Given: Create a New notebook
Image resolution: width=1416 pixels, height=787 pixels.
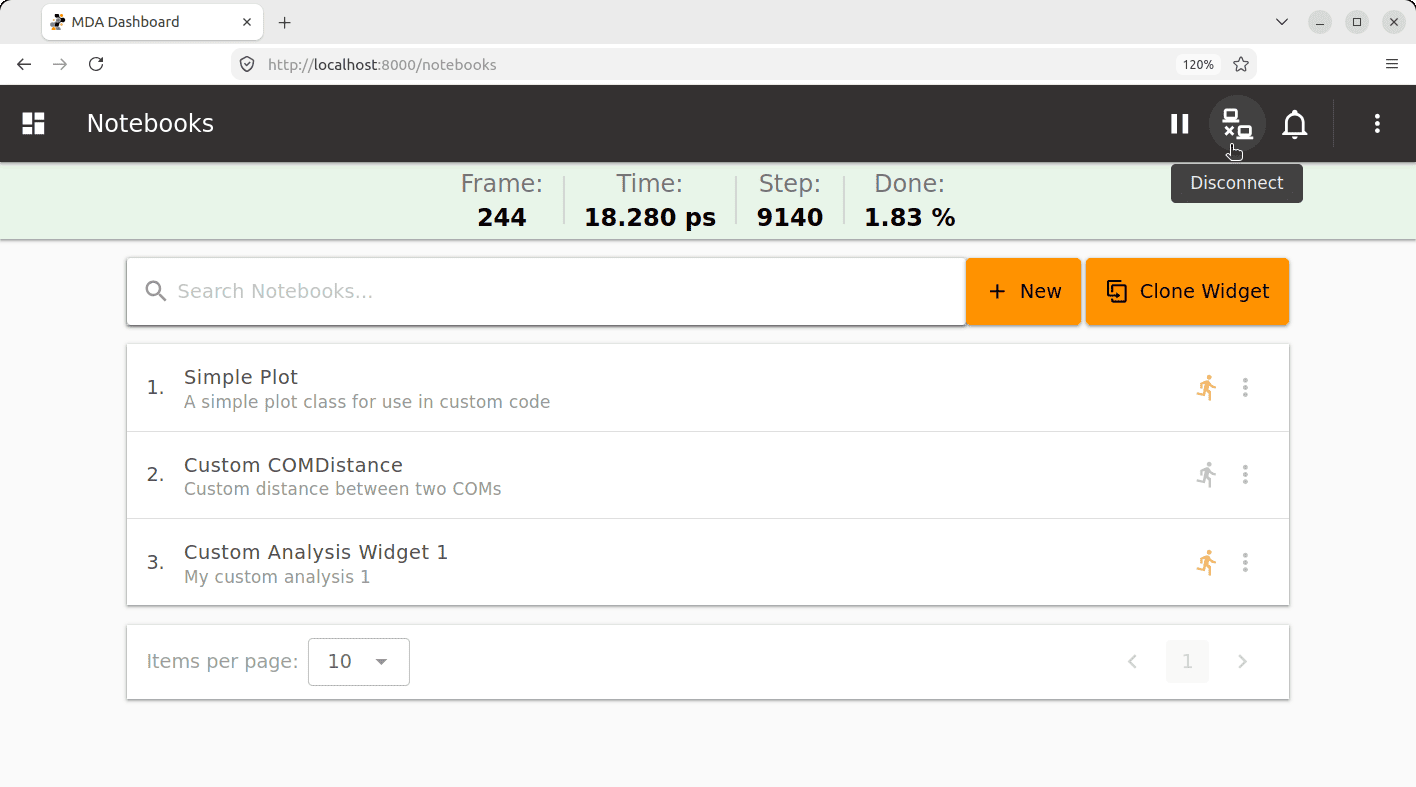Looking at the screenshot, I should (1024, 291).
